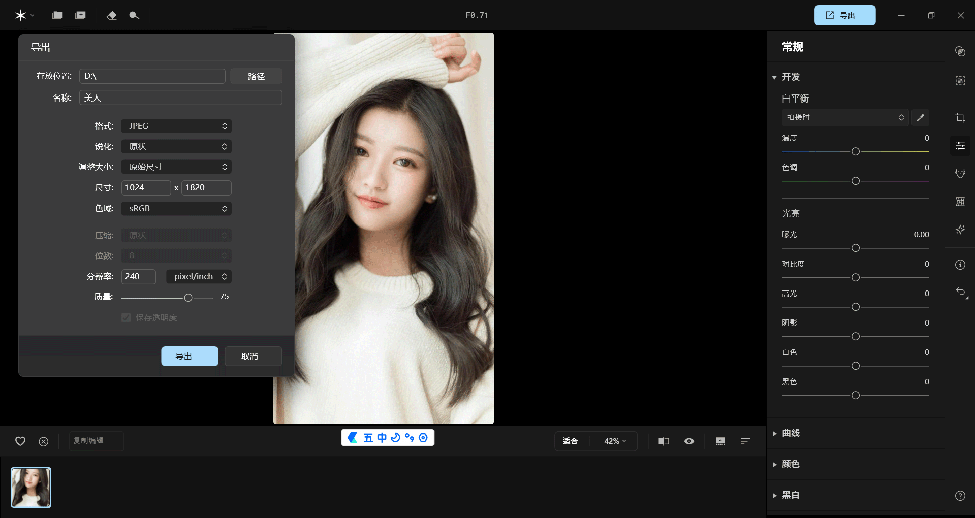
Task: Click the copy edits button beside the reject icon
Action: pos(96,441)
